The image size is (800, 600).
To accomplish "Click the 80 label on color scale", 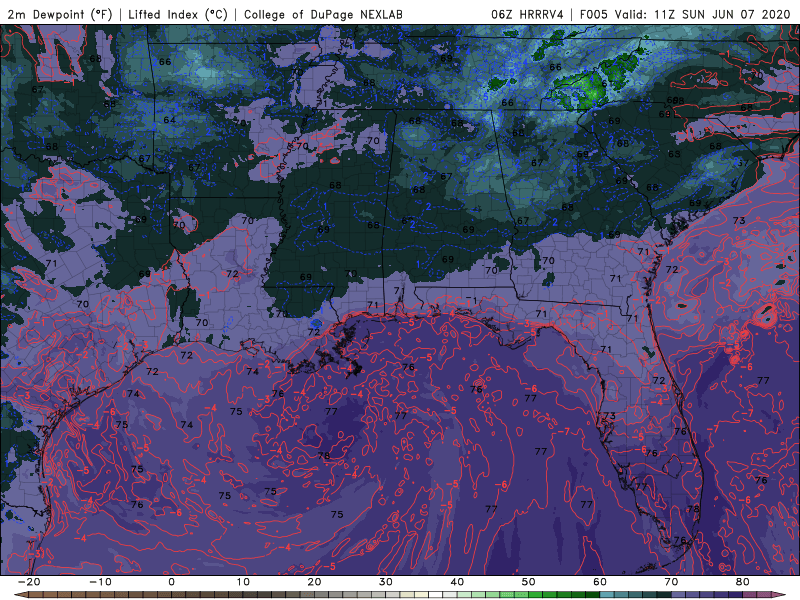I will tap(743, 582).
